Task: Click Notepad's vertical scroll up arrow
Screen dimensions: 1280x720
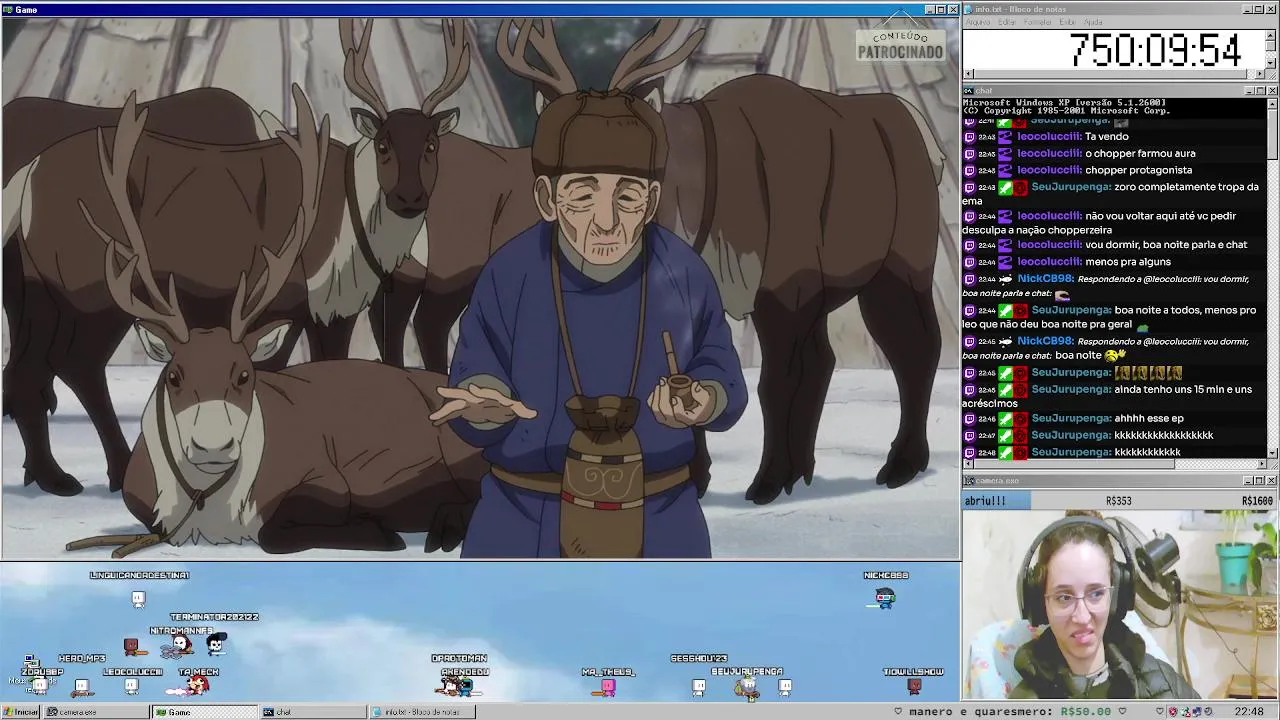Action: [1272, 35]
